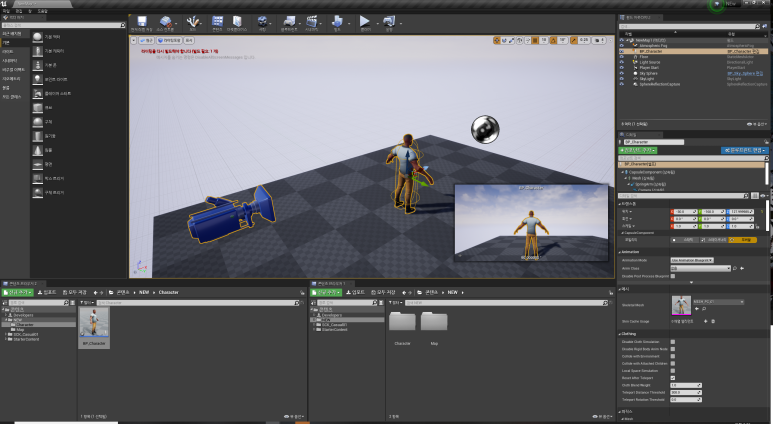Open the Marketplace toolbar icon
The image size is (773, 424).
(237, 22)
